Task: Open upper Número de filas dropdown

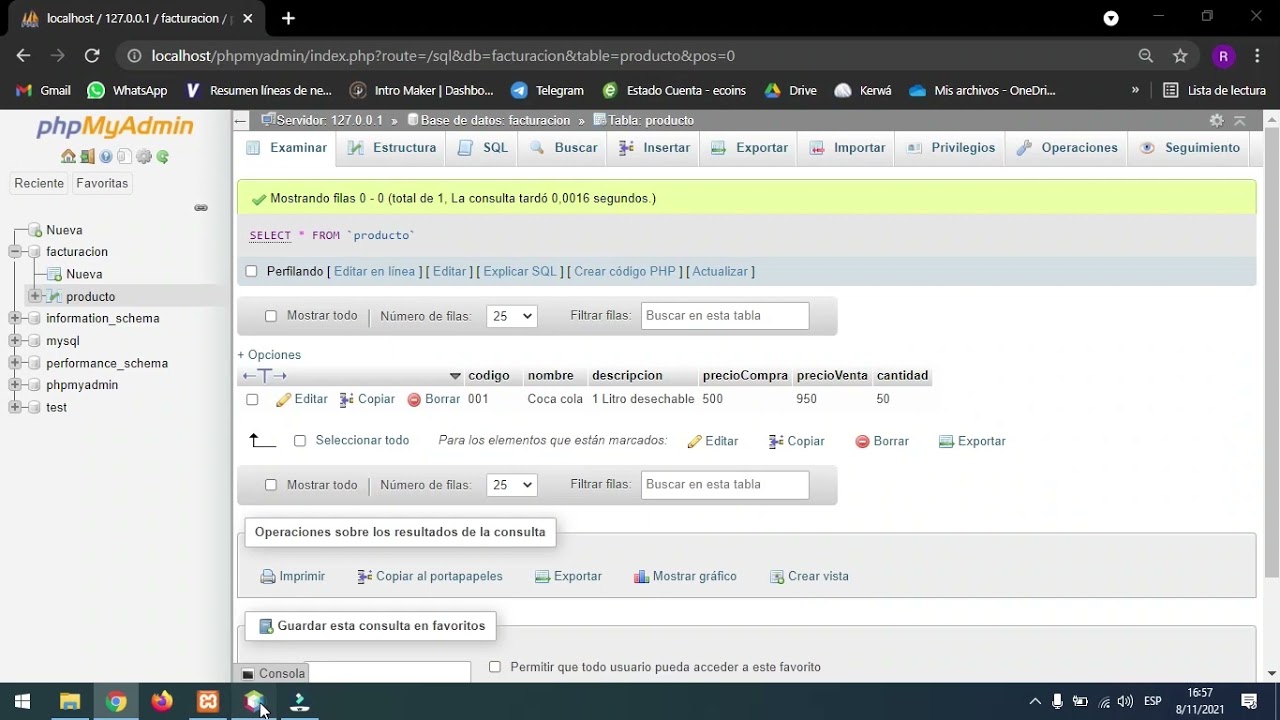Action: click(x=512, y=316)
